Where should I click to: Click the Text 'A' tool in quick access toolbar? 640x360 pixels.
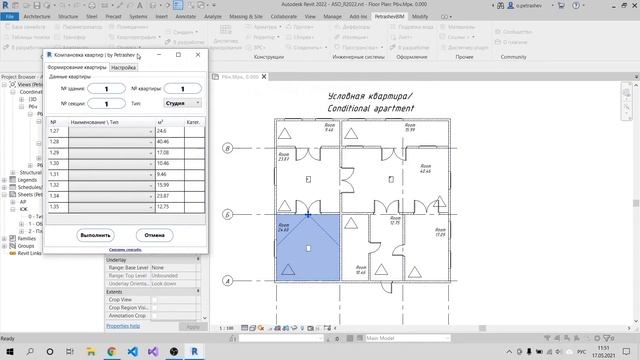[x=140, y=5]
